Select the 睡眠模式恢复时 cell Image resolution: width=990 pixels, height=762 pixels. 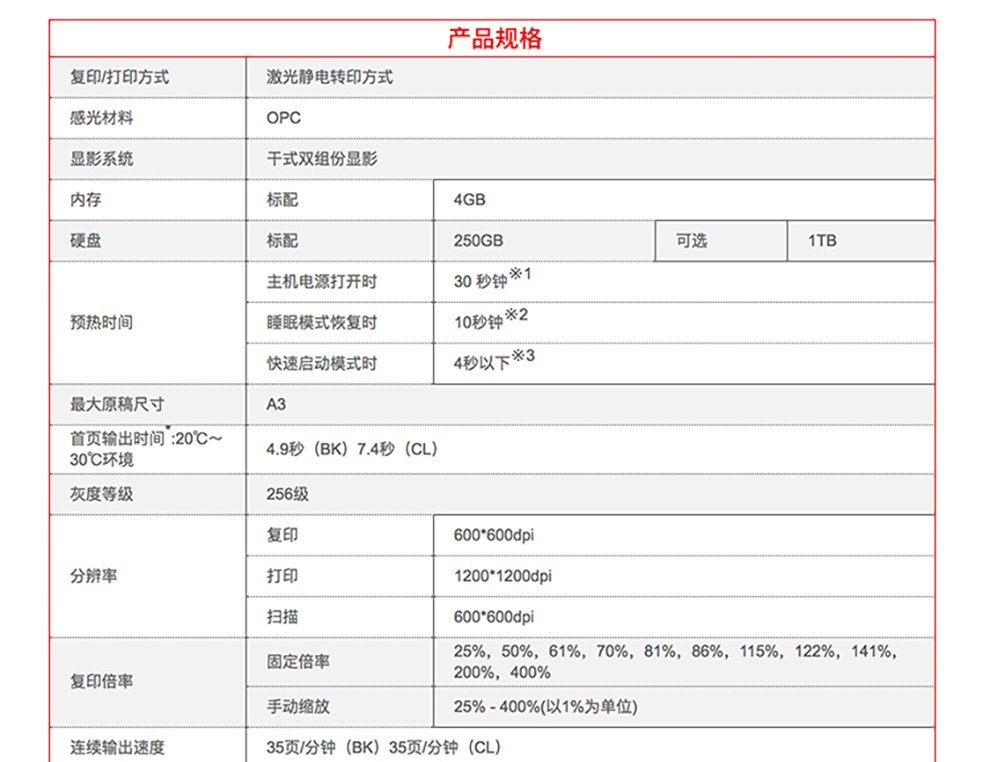pyautogui.click(x=321, y=323)
